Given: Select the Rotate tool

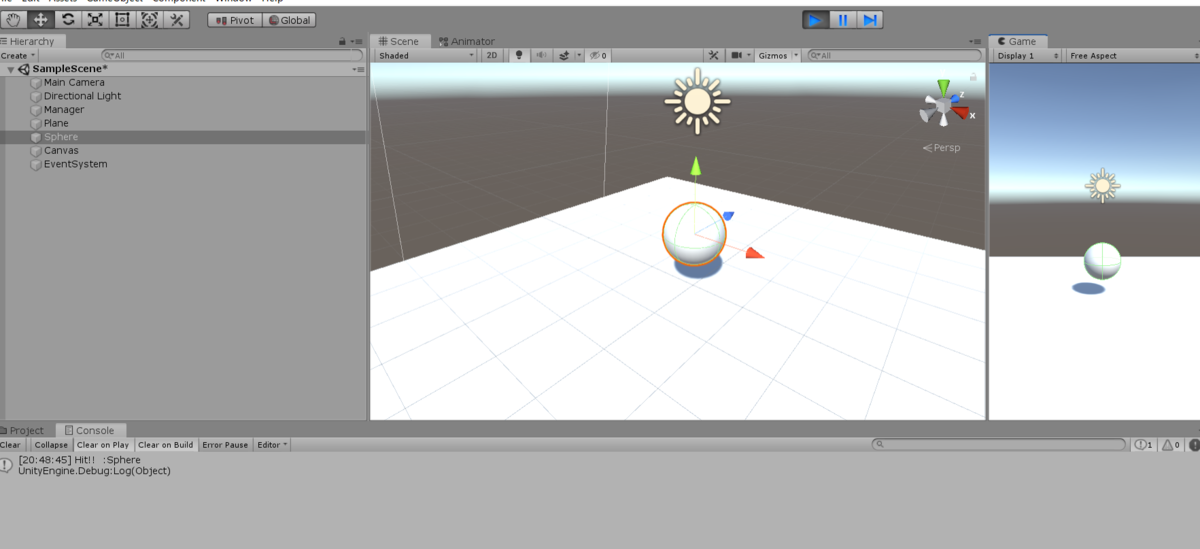Looking at the screenshot, I should coord(68,19).
